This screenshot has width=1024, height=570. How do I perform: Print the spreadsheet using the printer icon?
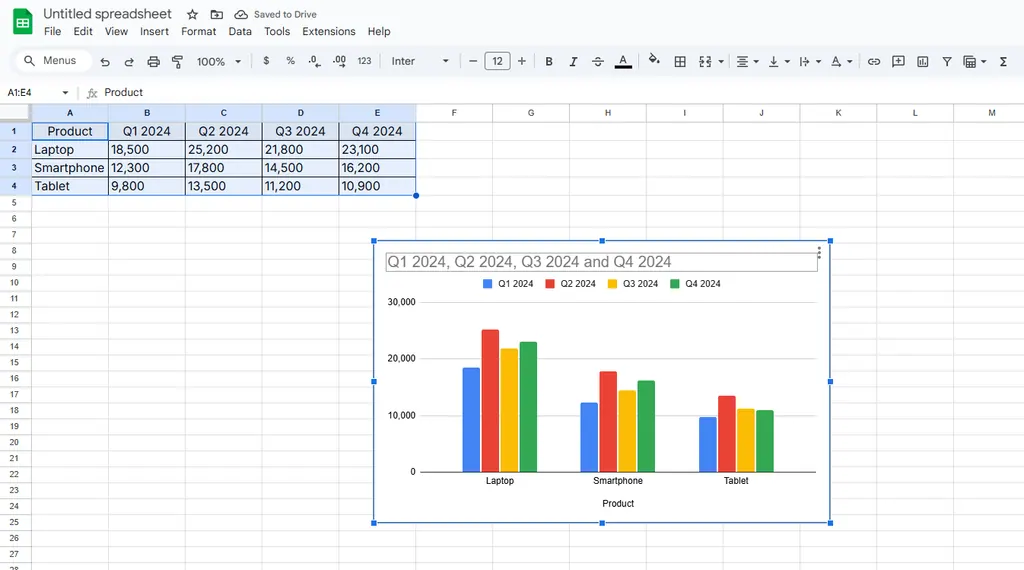click(x=153, y=62)
